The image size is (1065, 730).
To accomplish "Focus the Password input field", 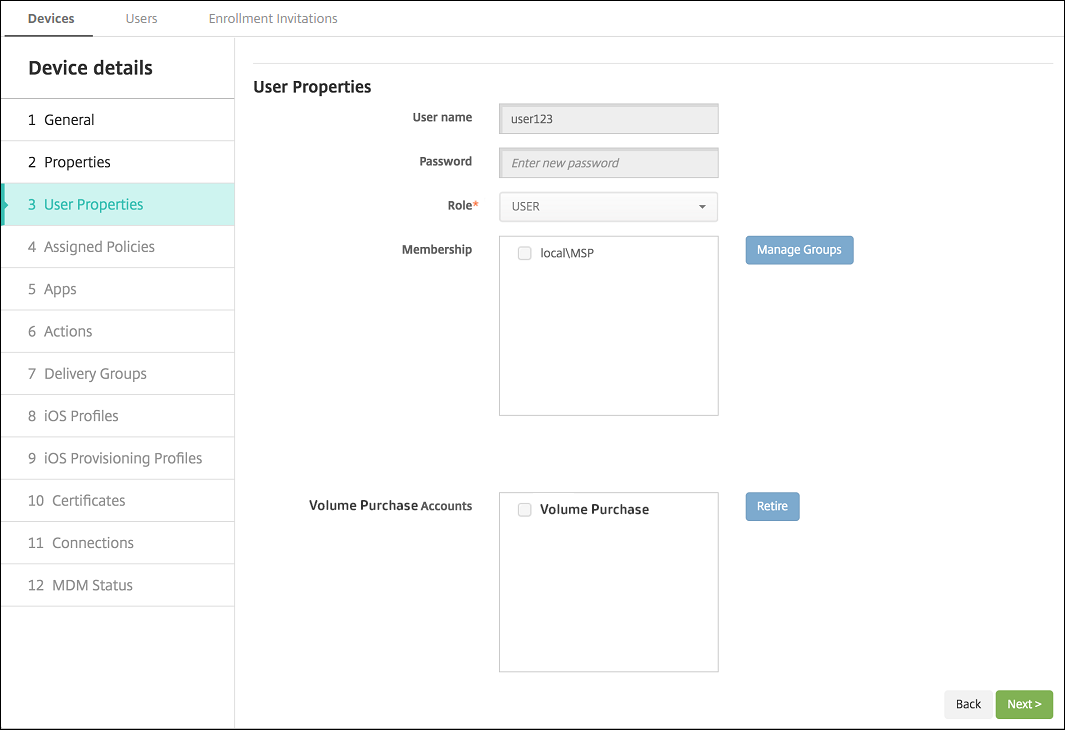I will pos(608,163).
